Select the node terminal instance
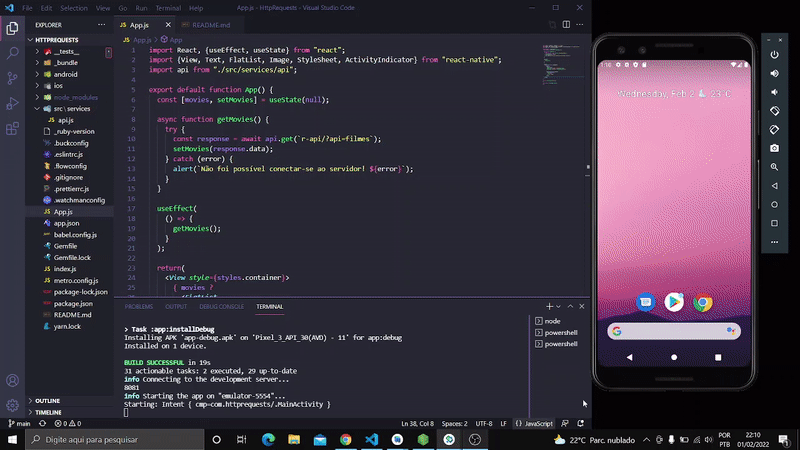 [x=552, y=321]
